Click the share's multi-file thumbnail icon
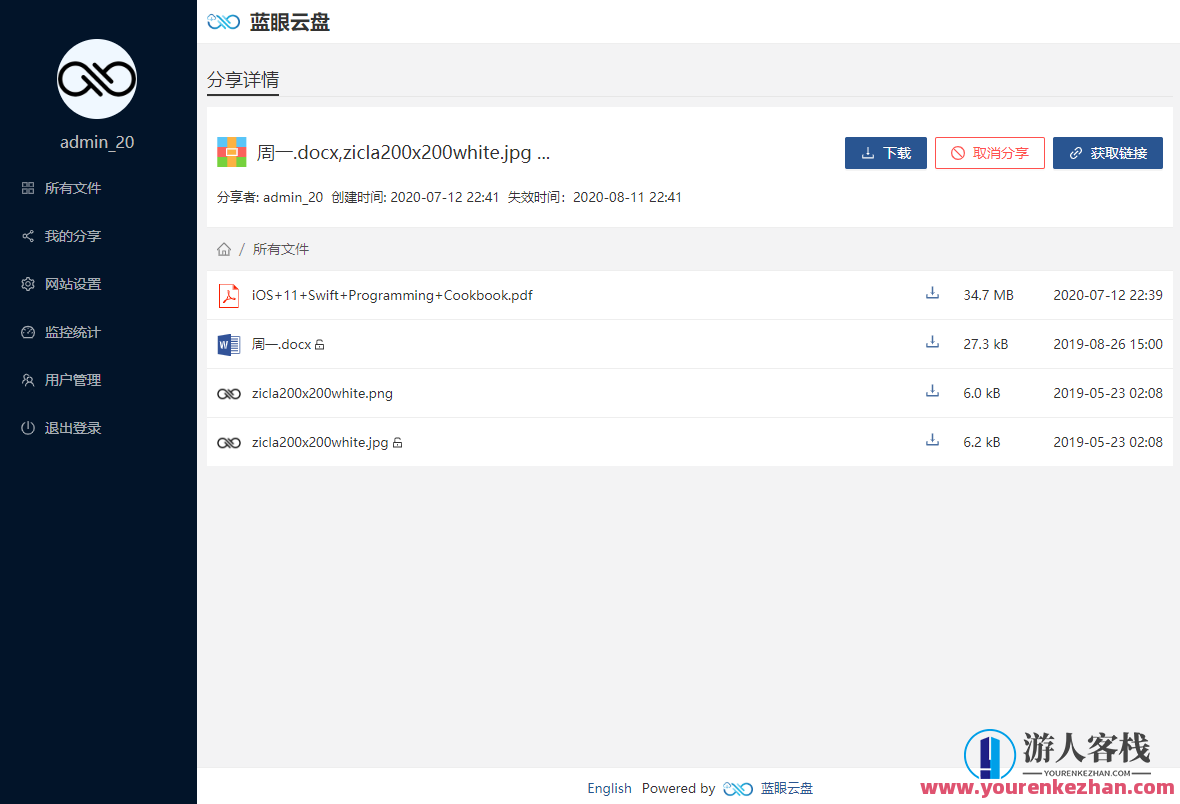This screenshot has width=1180, height=804. pyautogui.click(x=231, y=151)
